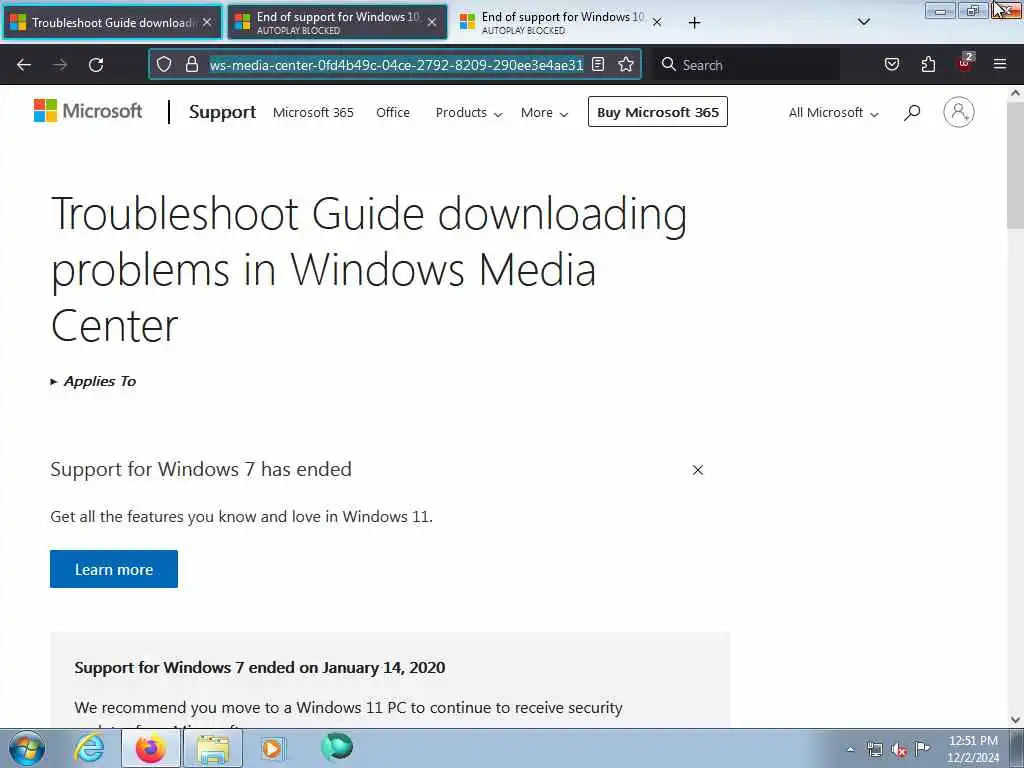Open Action Center flag icon
1024x768 pixels.
pyautogui.click(x=922, y=748)
